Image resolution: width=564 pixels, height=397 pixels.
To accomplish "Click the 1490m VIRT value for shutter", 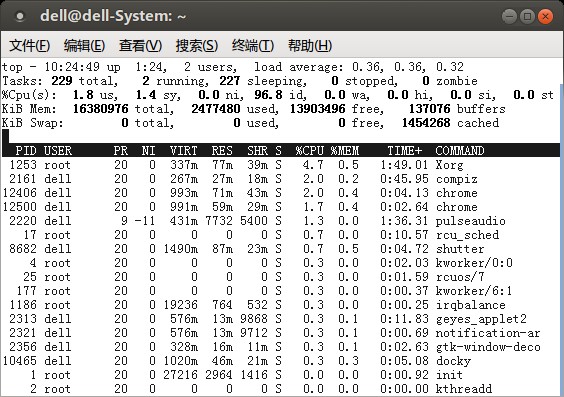I will click(x=181, y=249).
